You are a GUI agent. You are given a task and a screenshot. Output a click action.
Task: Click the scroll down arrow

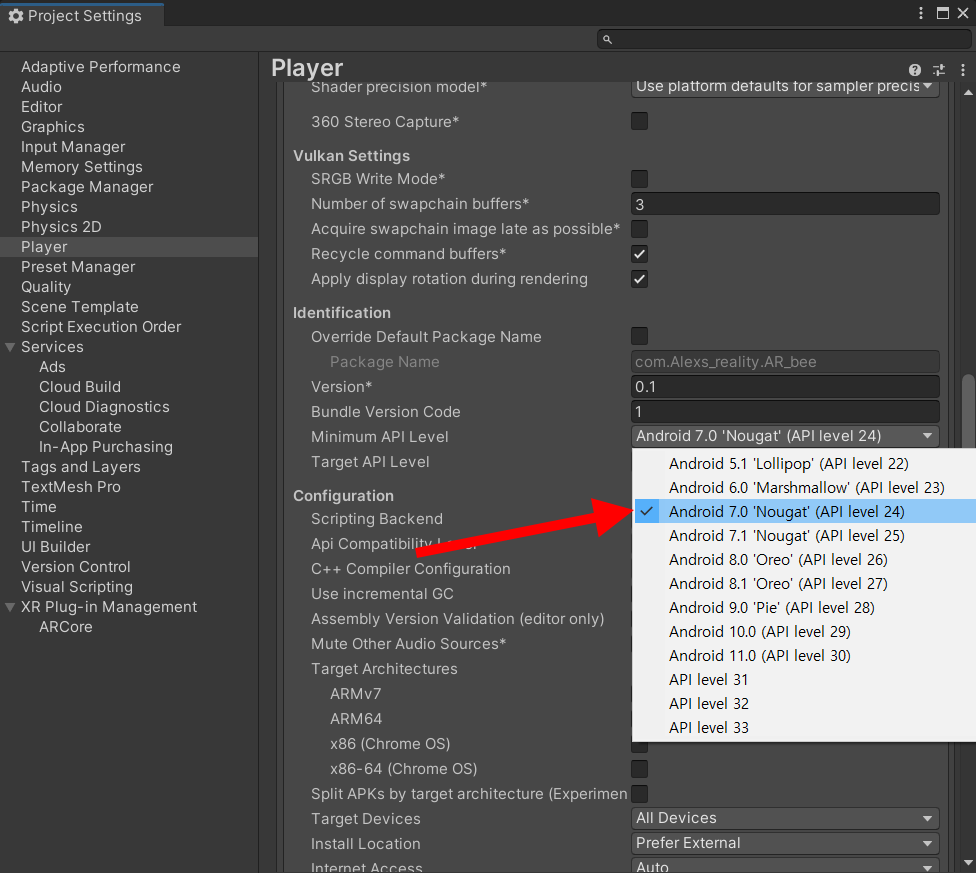tap(968, 862)
